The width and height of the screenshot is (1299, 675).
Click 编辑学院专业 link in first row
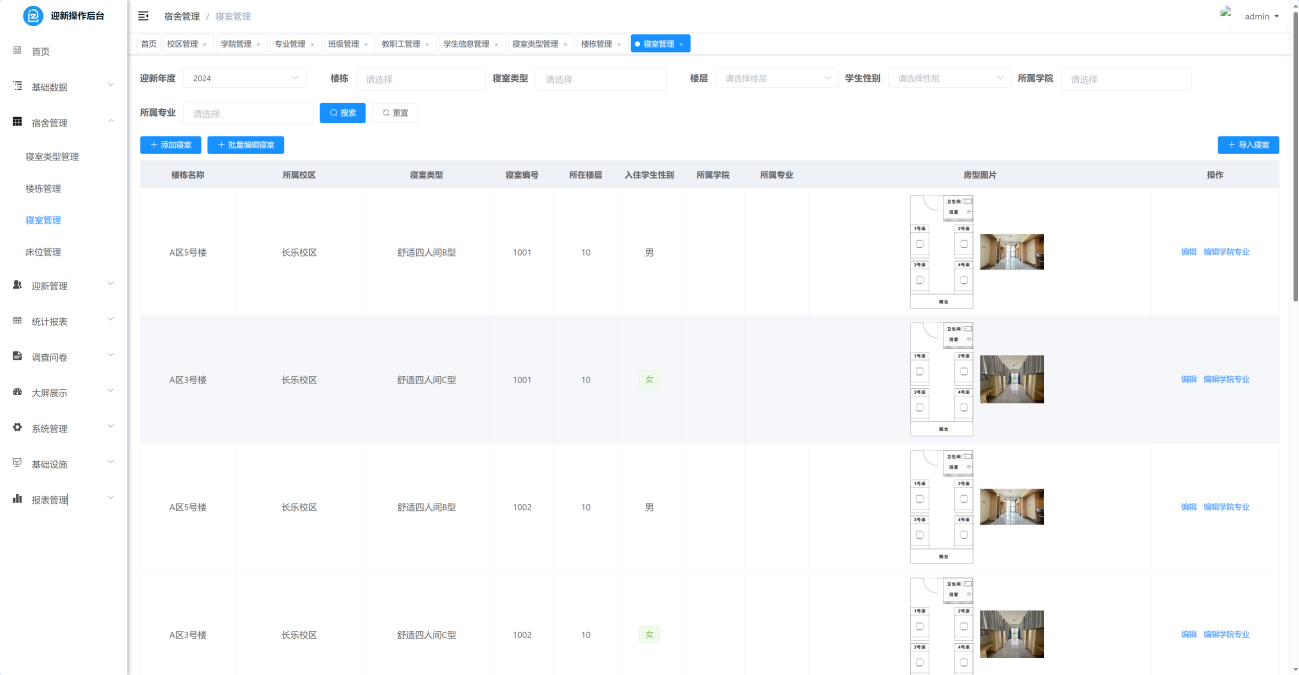1226,252
